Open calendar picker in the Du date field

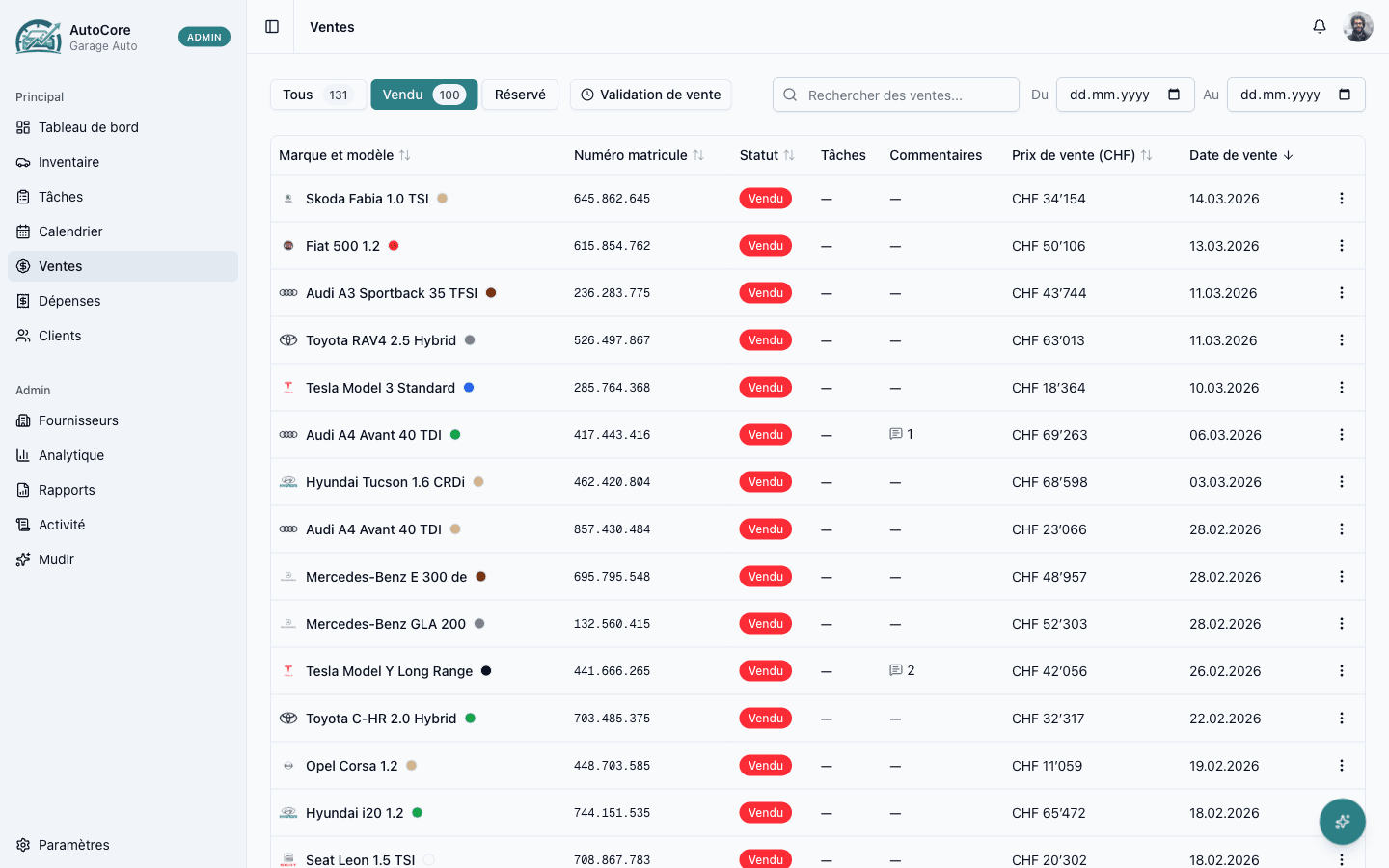[x=1174, y=95]
